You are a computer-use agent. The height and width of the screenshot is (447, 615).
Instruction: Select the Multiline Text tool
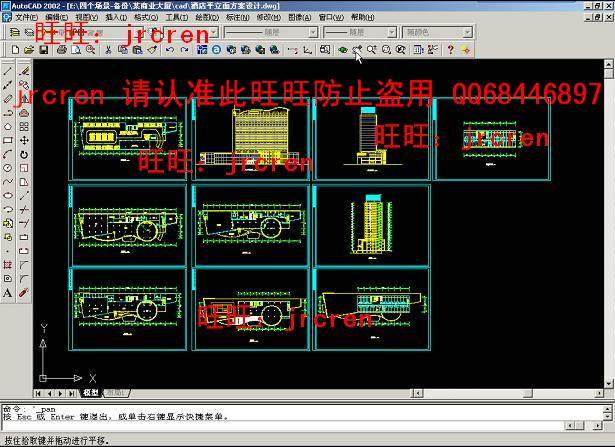7,293
